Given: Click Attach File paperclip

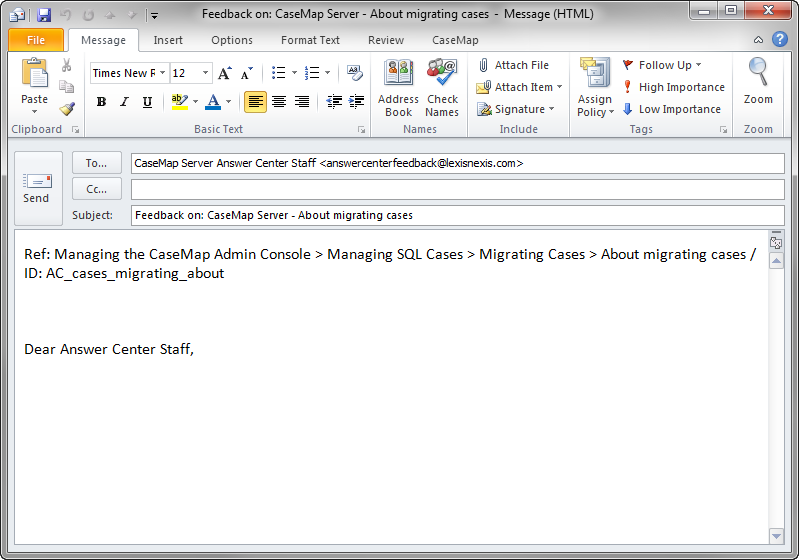Looking at the screenshot, I should (x=513, y=65).
